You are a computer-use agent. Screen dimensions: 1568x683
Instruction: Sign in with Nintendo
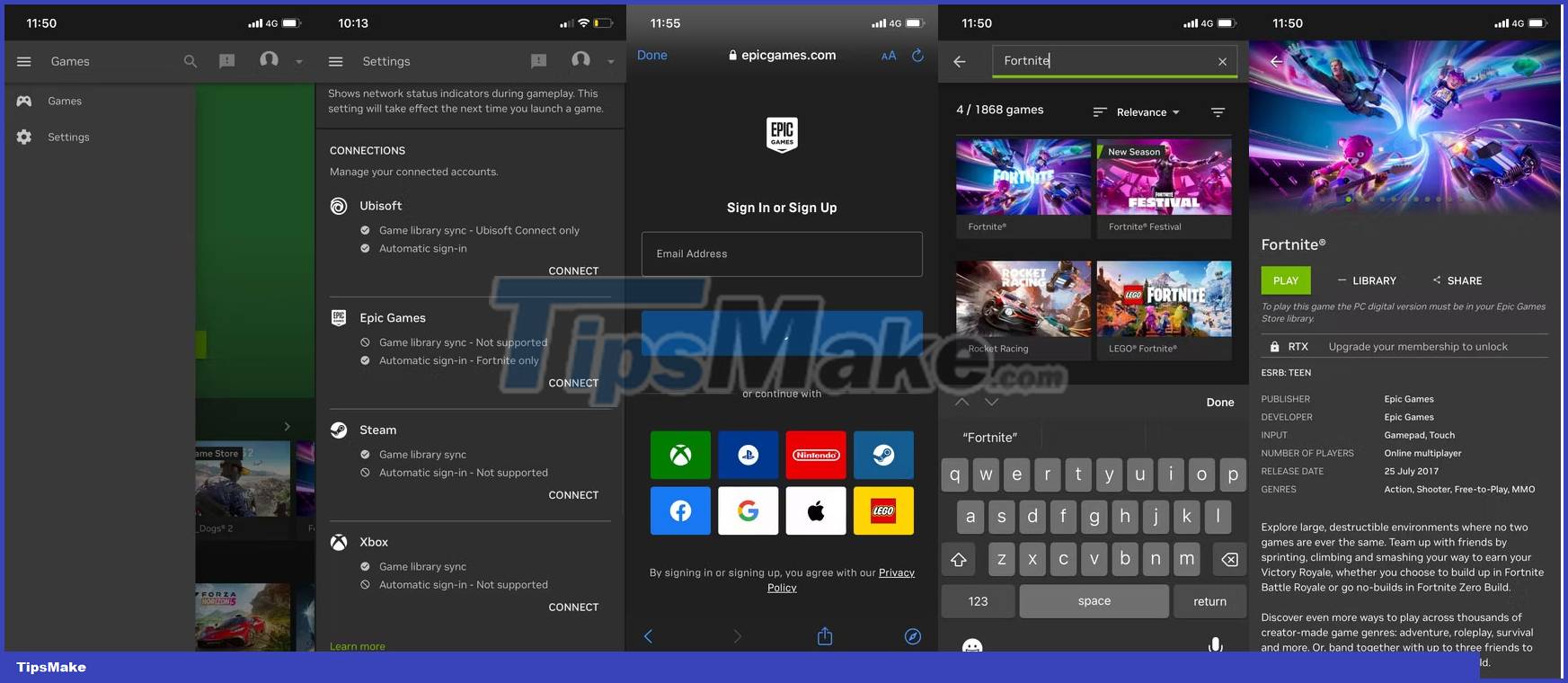[x=816, y=455]
